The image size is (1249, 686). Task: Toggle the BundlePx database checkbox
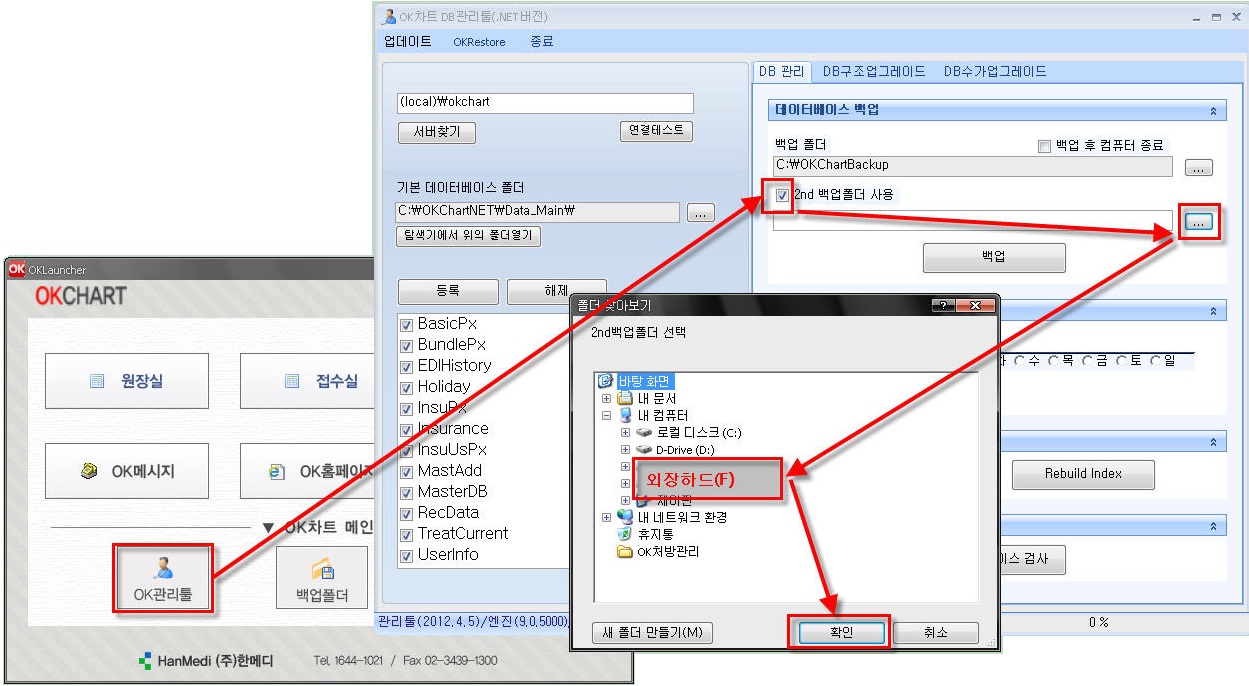click(x=407, y=345)
